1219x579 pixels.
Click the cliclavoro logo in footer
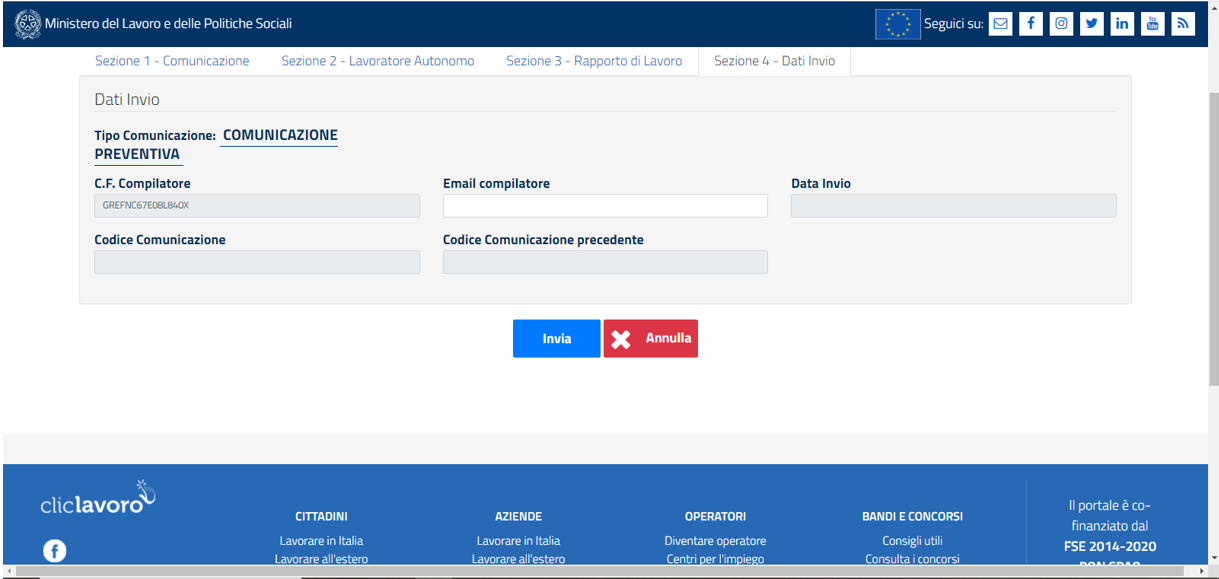pos(98,499)
